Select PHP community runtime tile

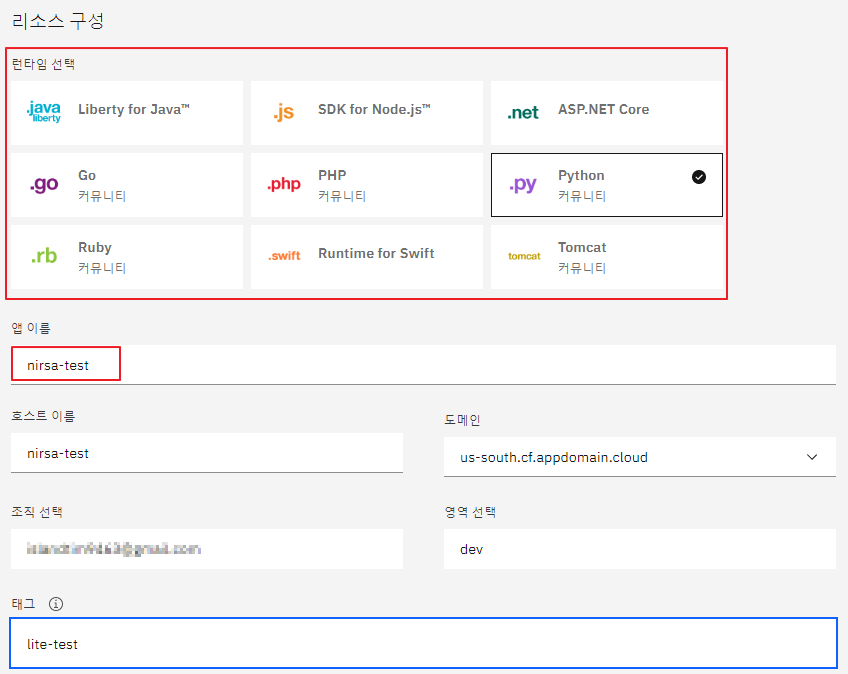[x=367, y=185]
